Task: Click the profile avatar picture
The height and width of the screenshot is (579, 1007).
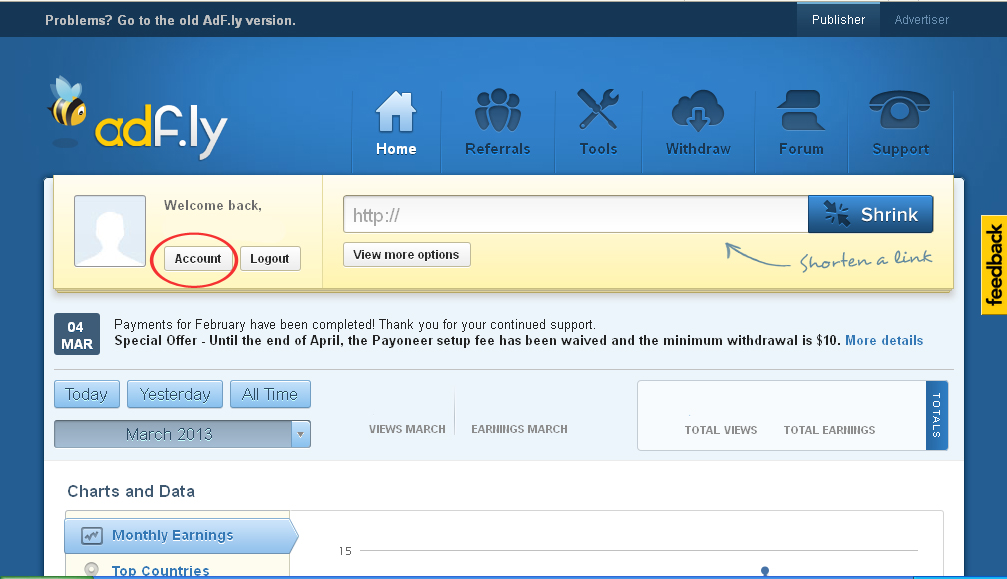Action: 110,231
